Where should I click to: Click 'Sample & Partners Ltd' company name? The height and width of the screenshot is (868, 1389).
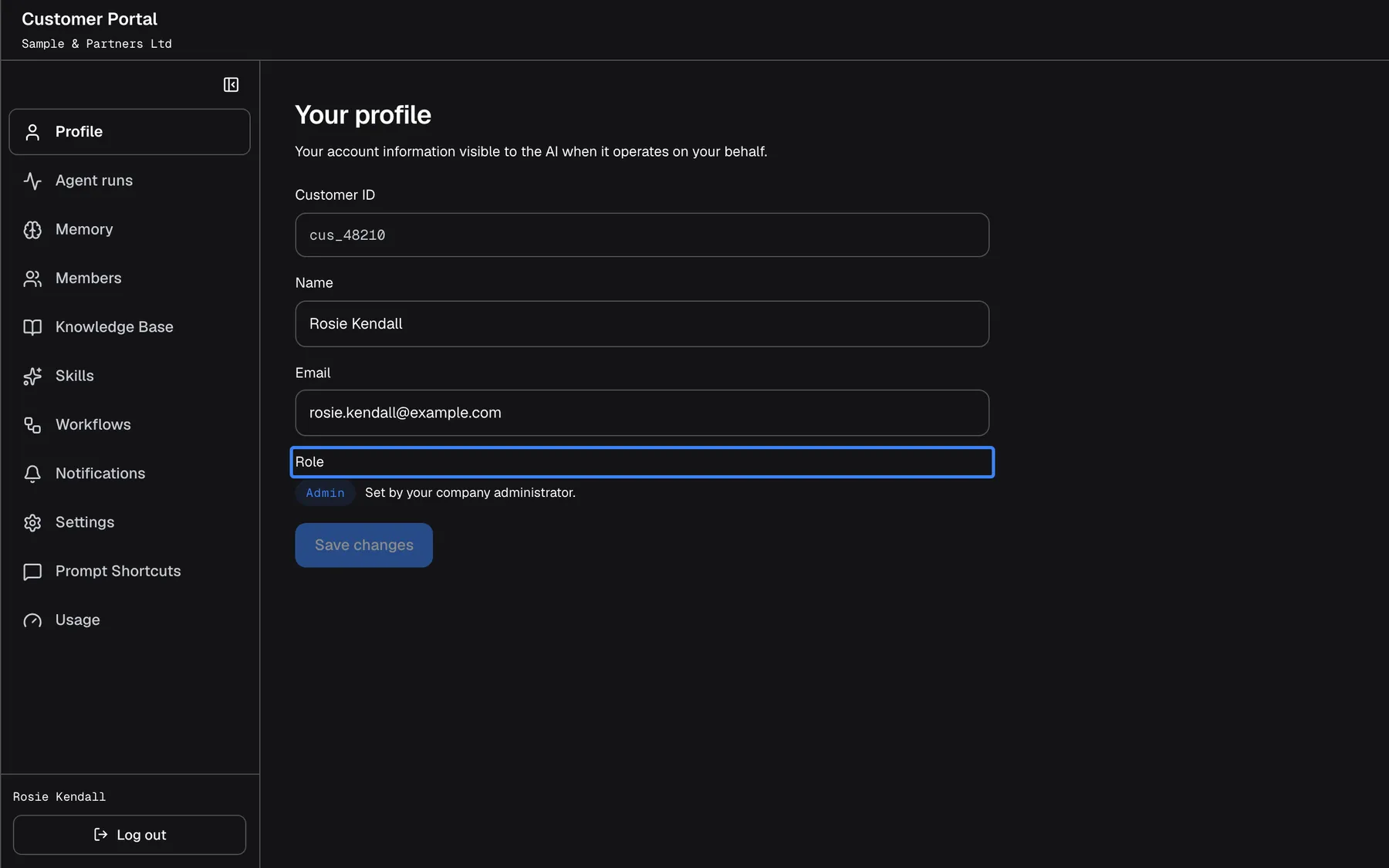[x=96, y=44]
